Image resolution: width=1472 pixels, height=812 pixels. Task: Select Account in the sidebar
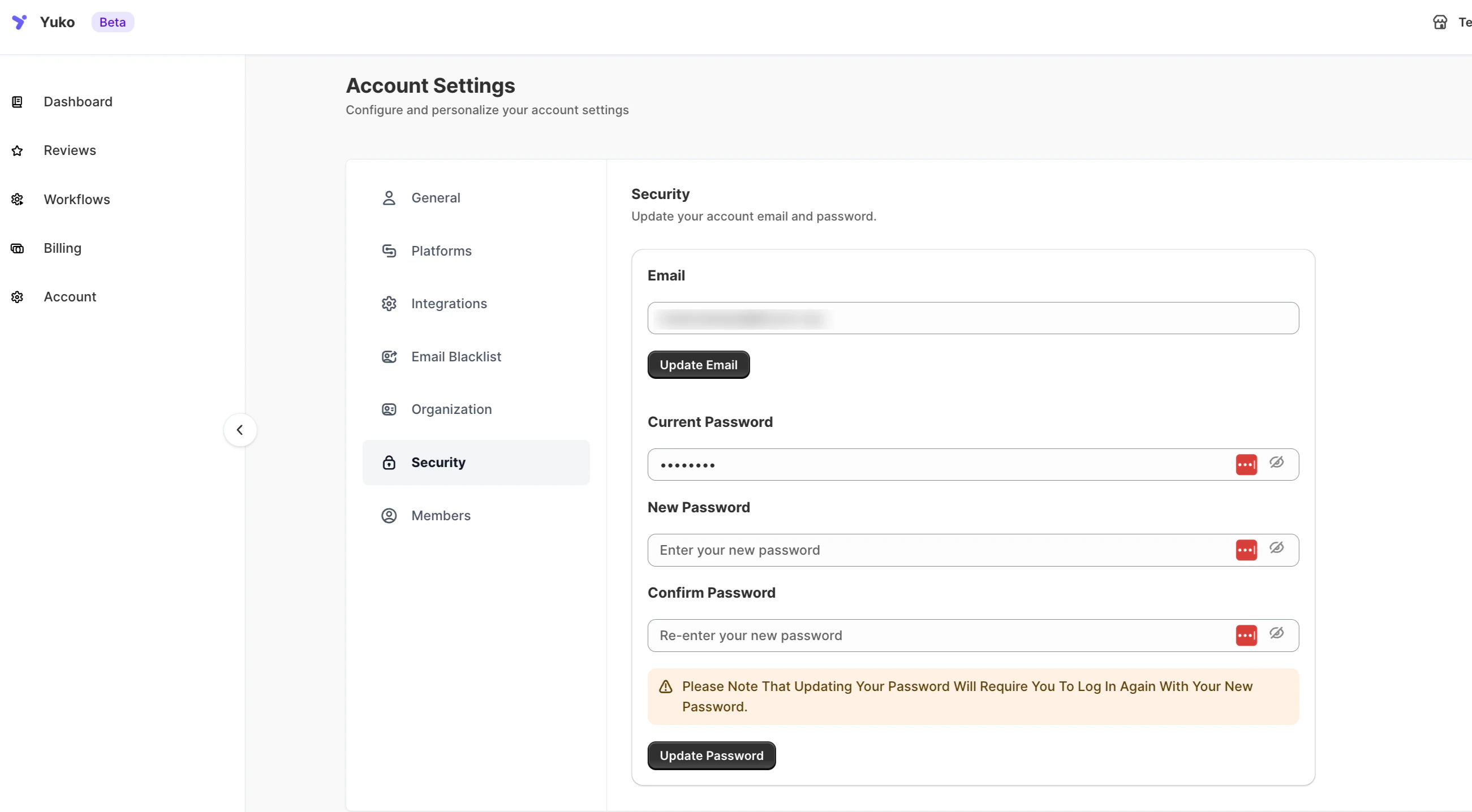pyautogui.click(x=70, y=297)
